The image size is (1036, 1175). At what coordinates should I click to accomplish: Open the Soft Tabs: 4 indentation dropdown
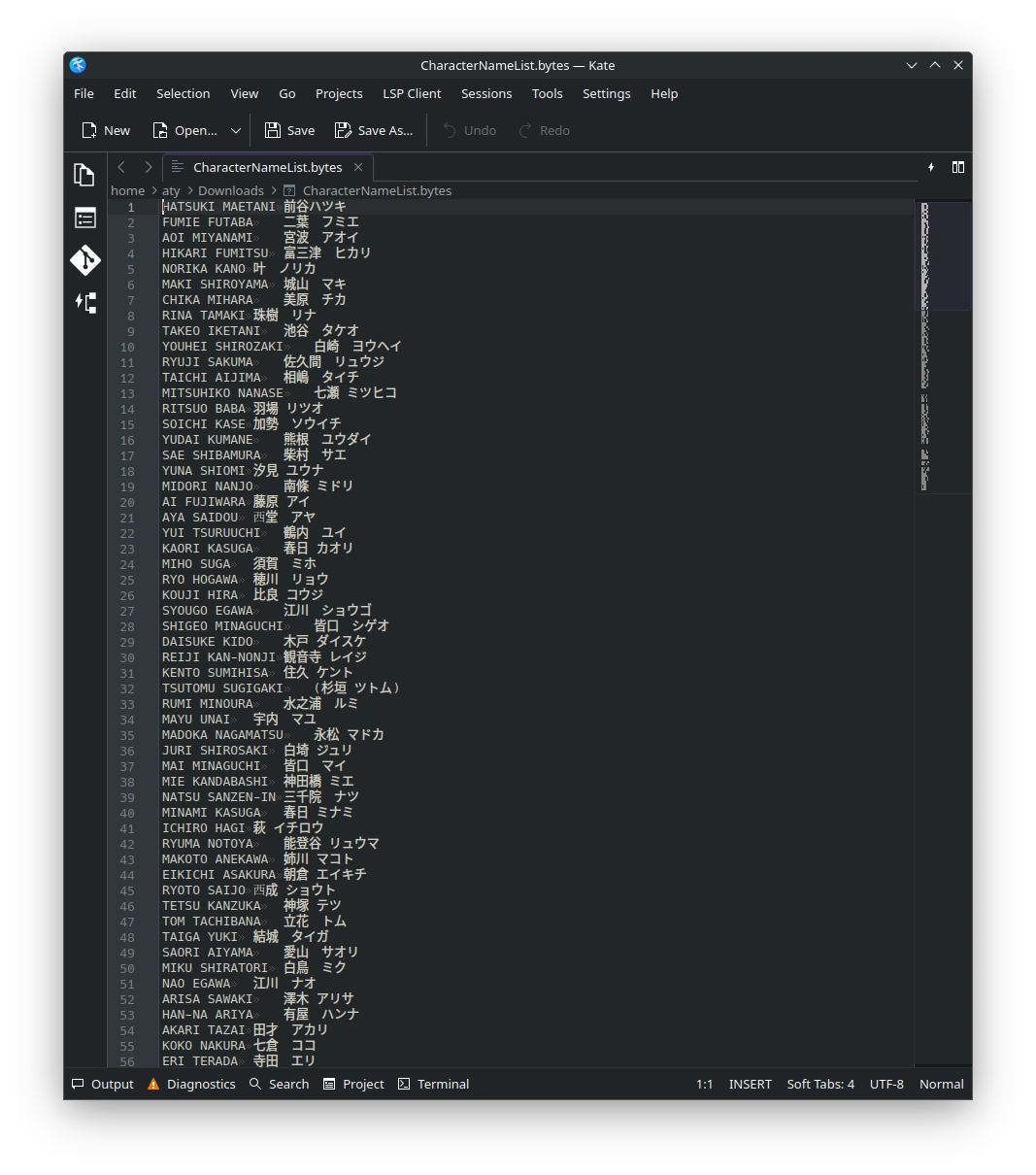[x=820, y=1084]
